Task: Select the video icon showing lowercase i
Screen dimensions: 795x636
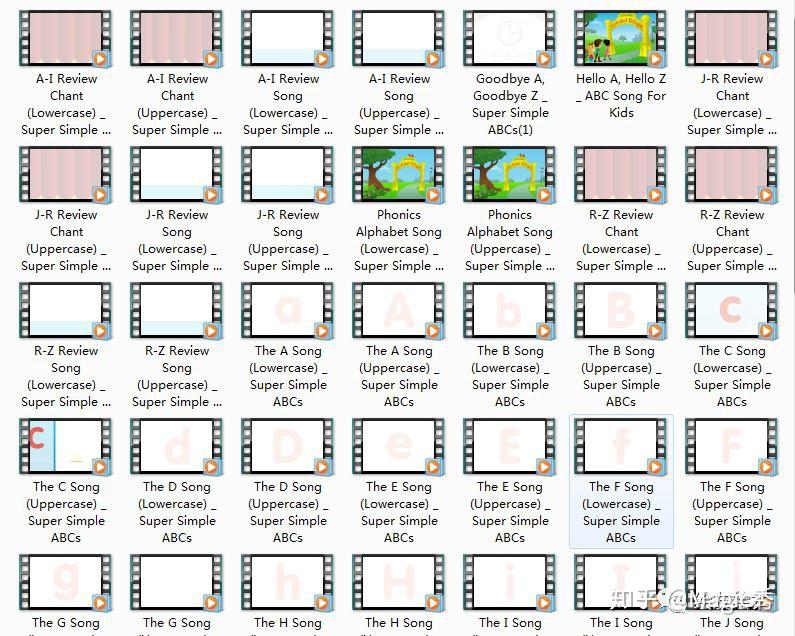Action: 510,582
